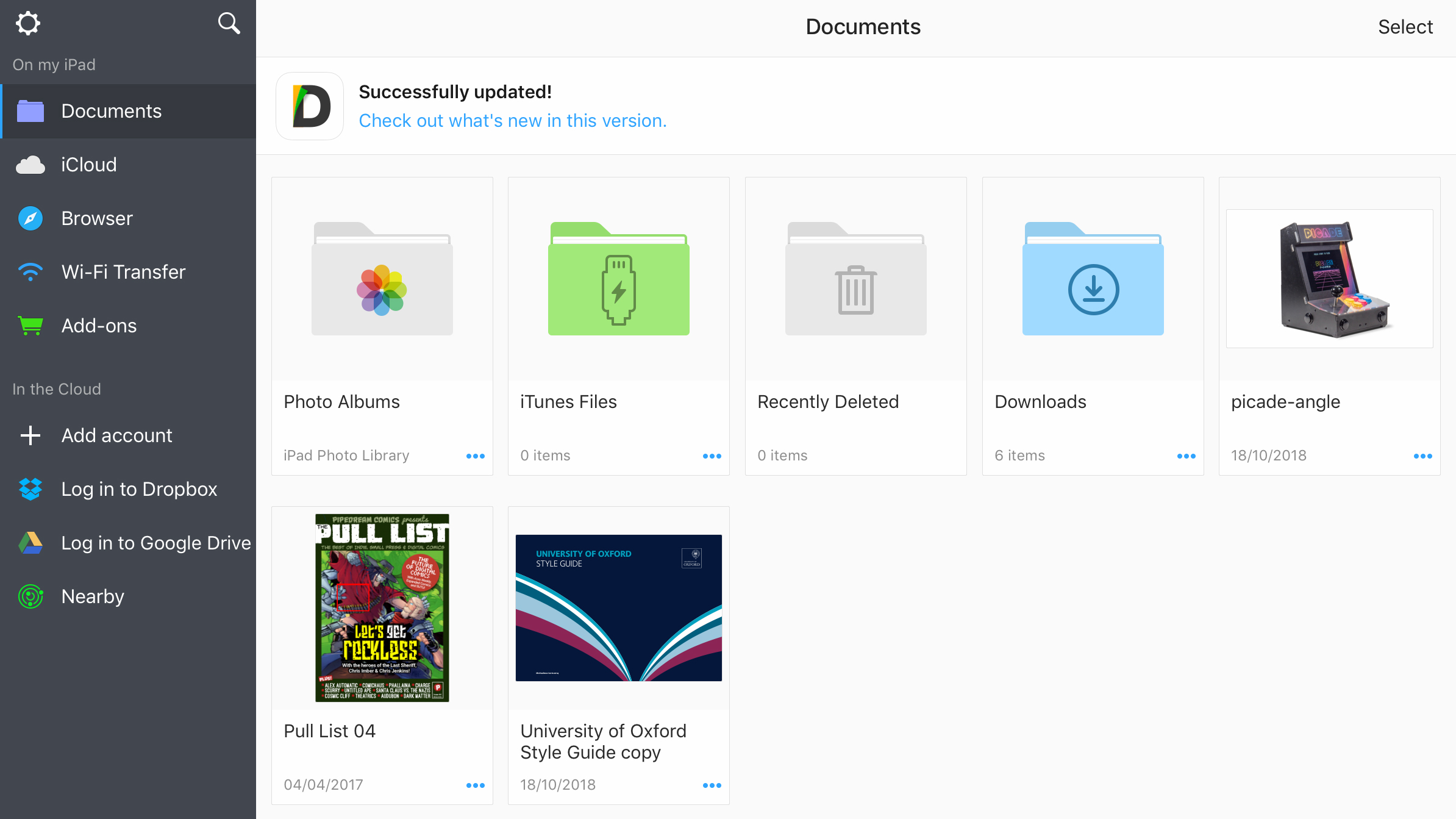This screenshot has height=819, width=1456.
Task: Click the 'iPad Photo Library' subtitle
Action: [x=346, y=456]
